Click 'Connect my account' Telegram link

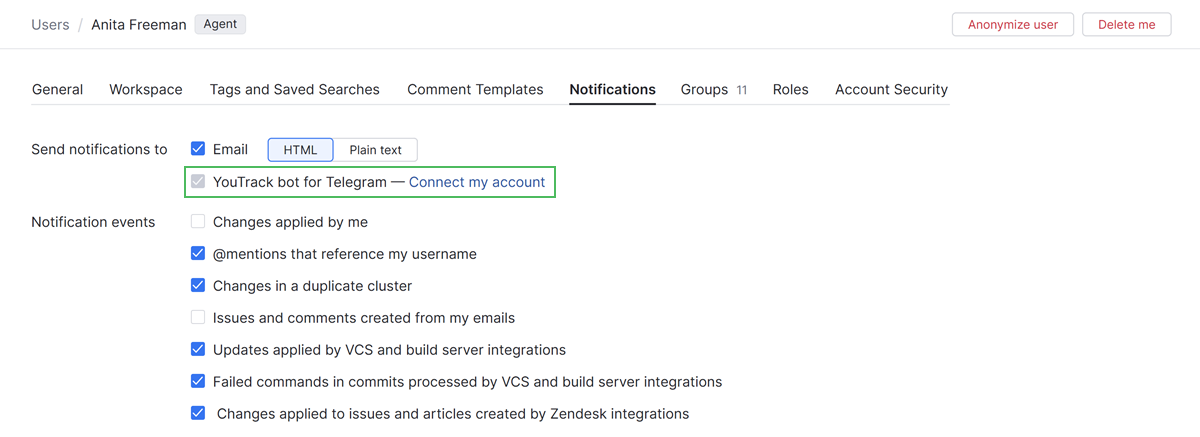(477, 182)
